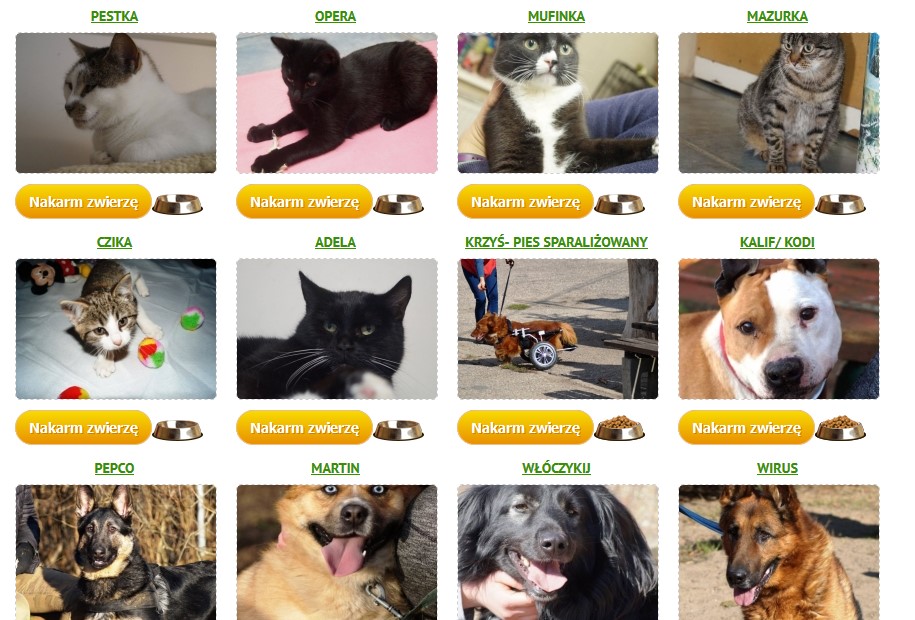Image resolution: width=915 pixels, height=620 pixels.
Task: Click the empty bowl icon under Adela
Action: 399,430
